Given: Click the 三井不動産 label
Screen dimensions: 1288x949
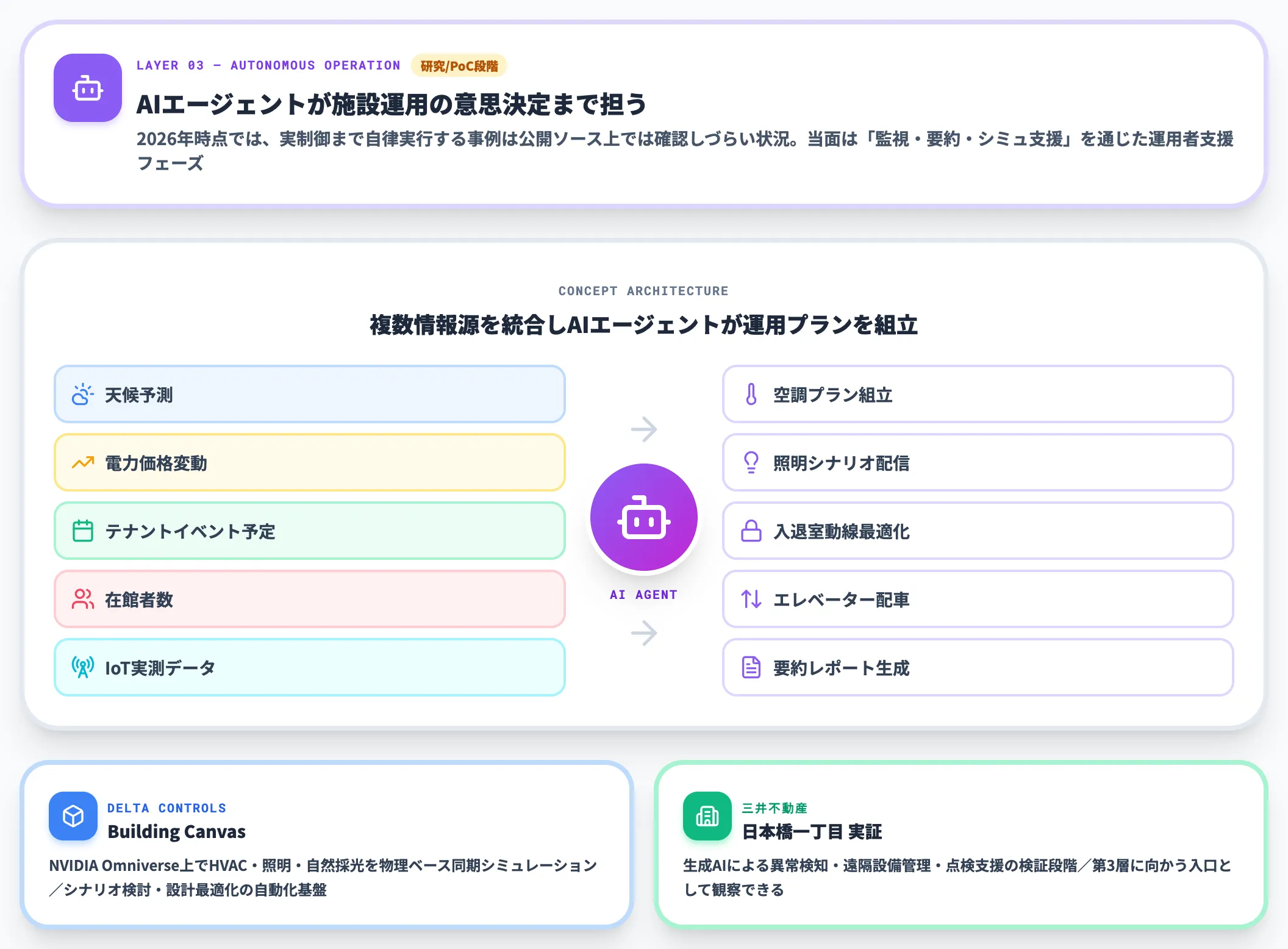Looking at the screenshot, I should [x=775, y=808].
